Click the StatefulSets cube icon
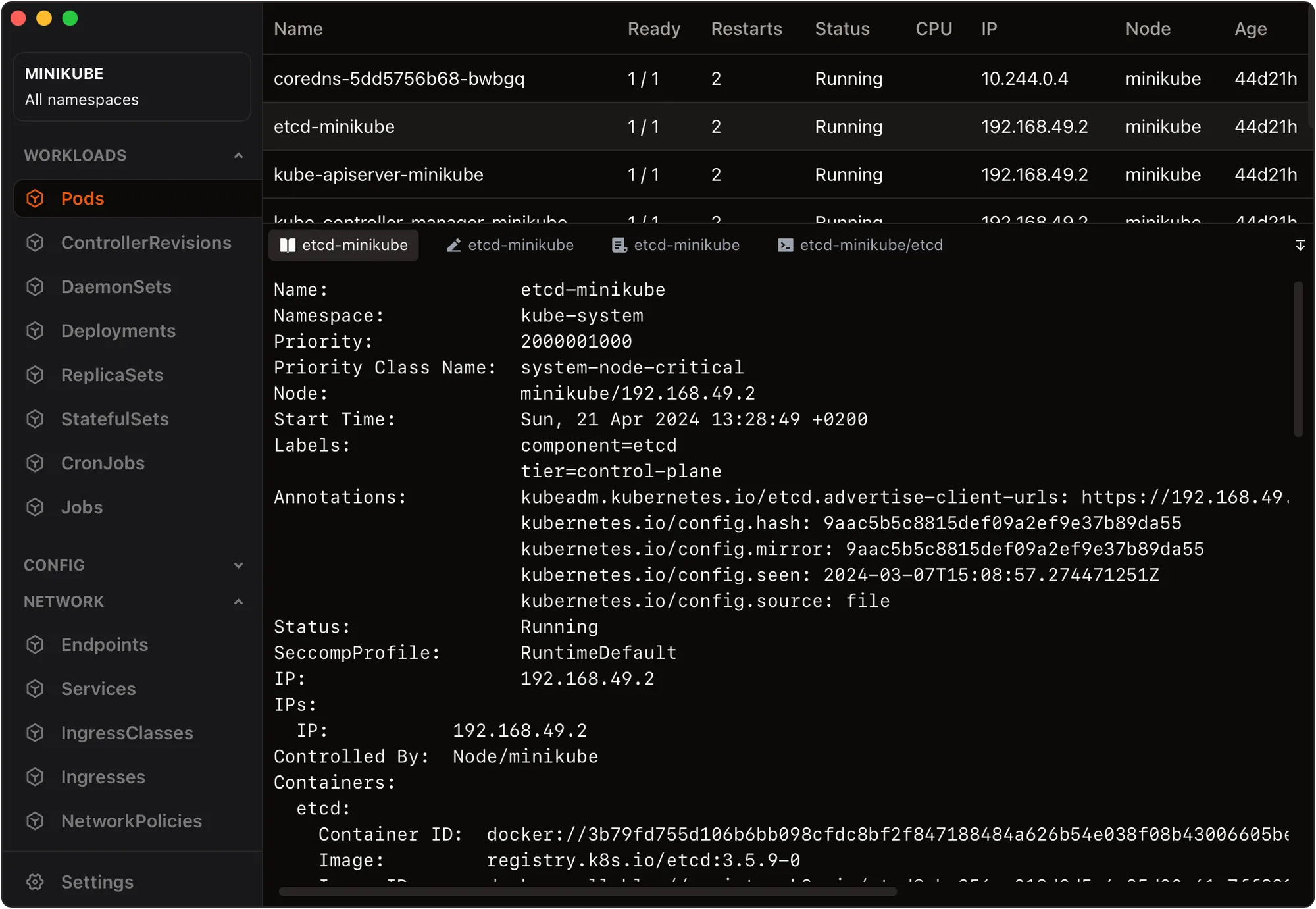 coord(36,419)
